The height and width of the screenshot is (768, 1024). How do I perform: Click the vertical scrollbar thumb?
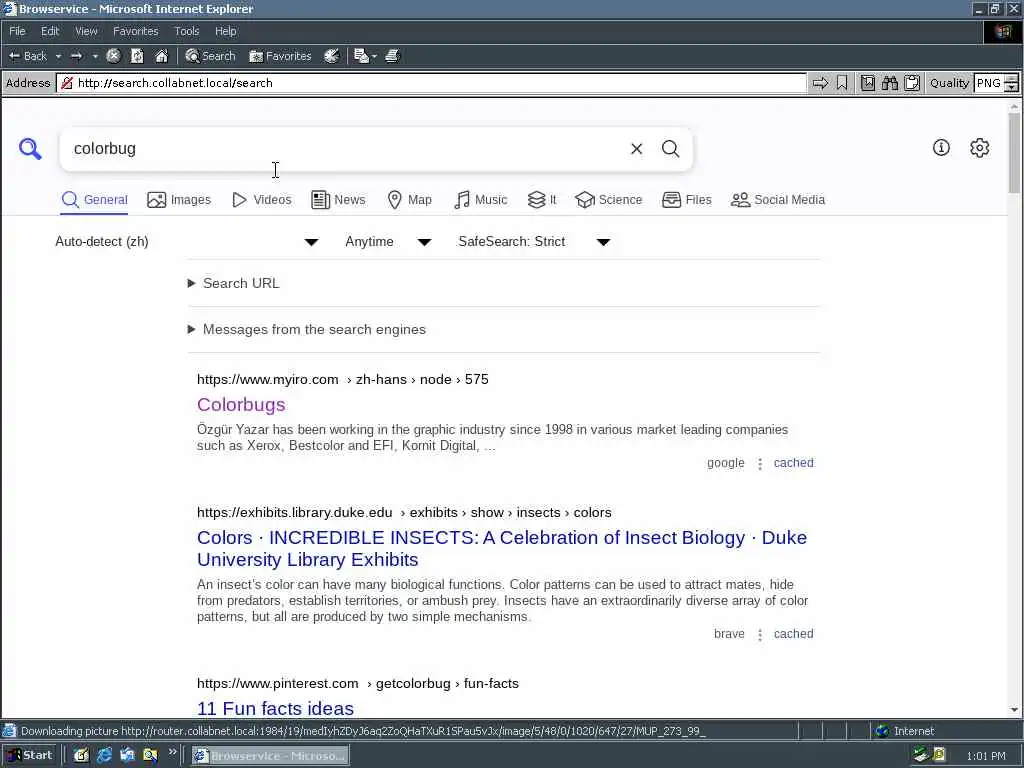click(1014, 153)
